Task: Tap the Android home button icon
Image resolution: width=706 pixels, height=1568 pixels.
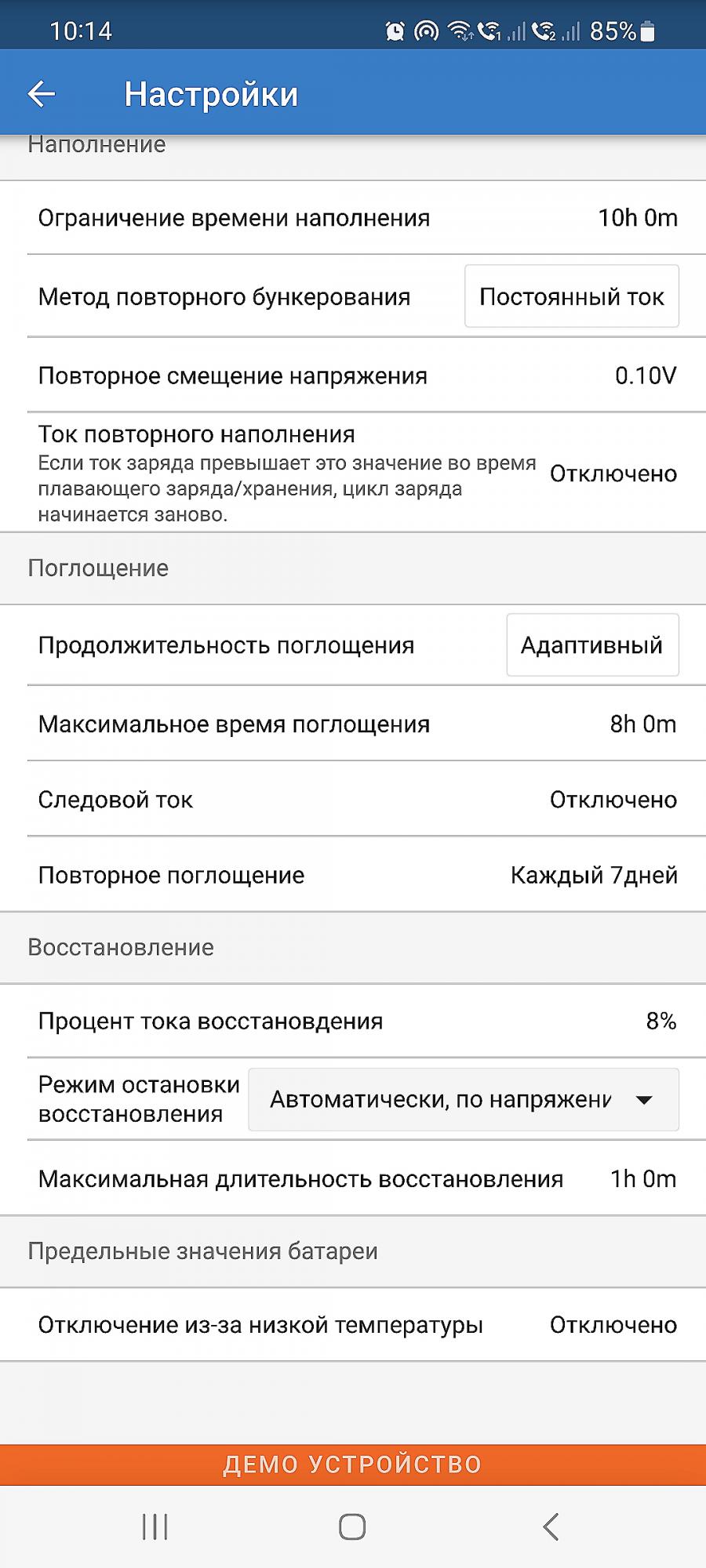Action: [352, 1526]
